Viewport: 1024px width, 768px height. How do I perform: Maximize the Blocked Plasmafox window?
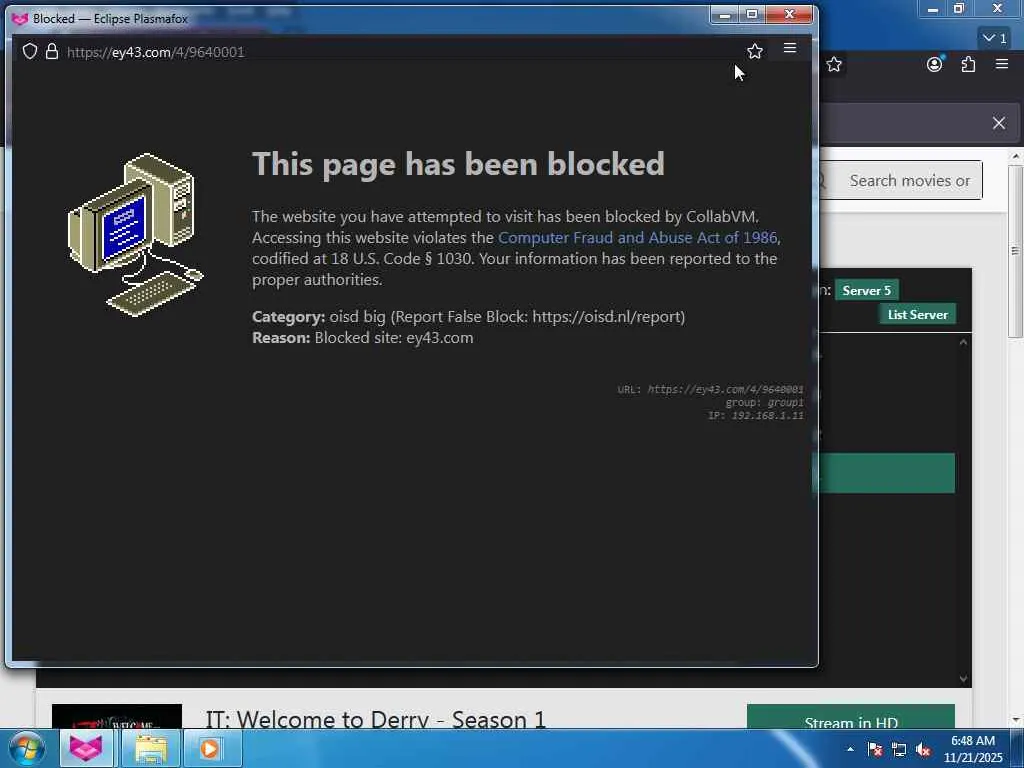pyautogui.click(x=752, y=14)
